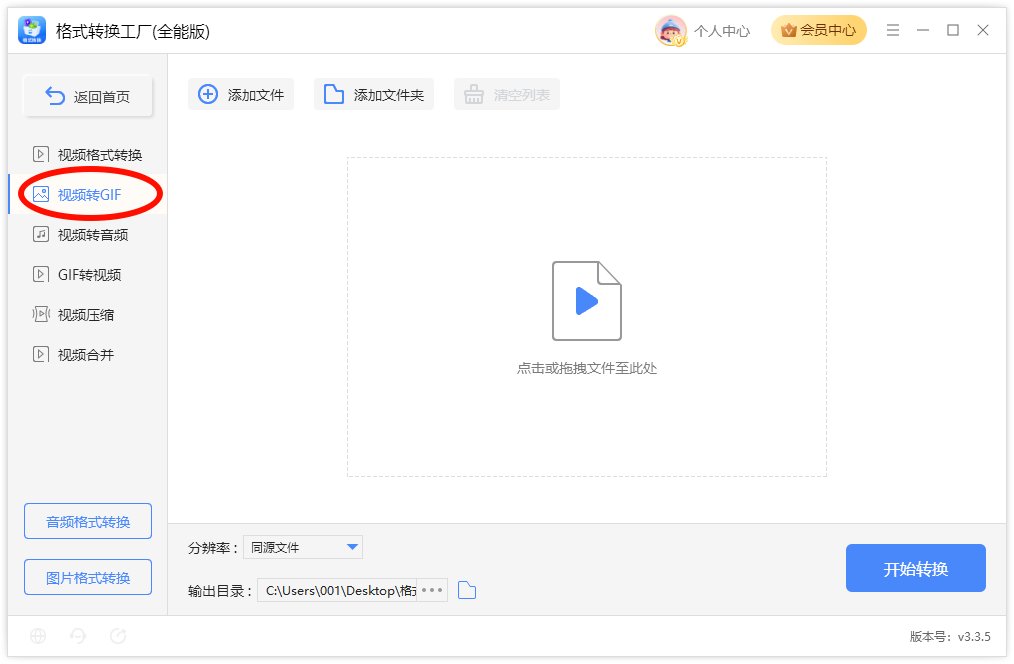Click the play file icon in drop area
This screenshot has width=1014, height=664.
tap(587, 301)
